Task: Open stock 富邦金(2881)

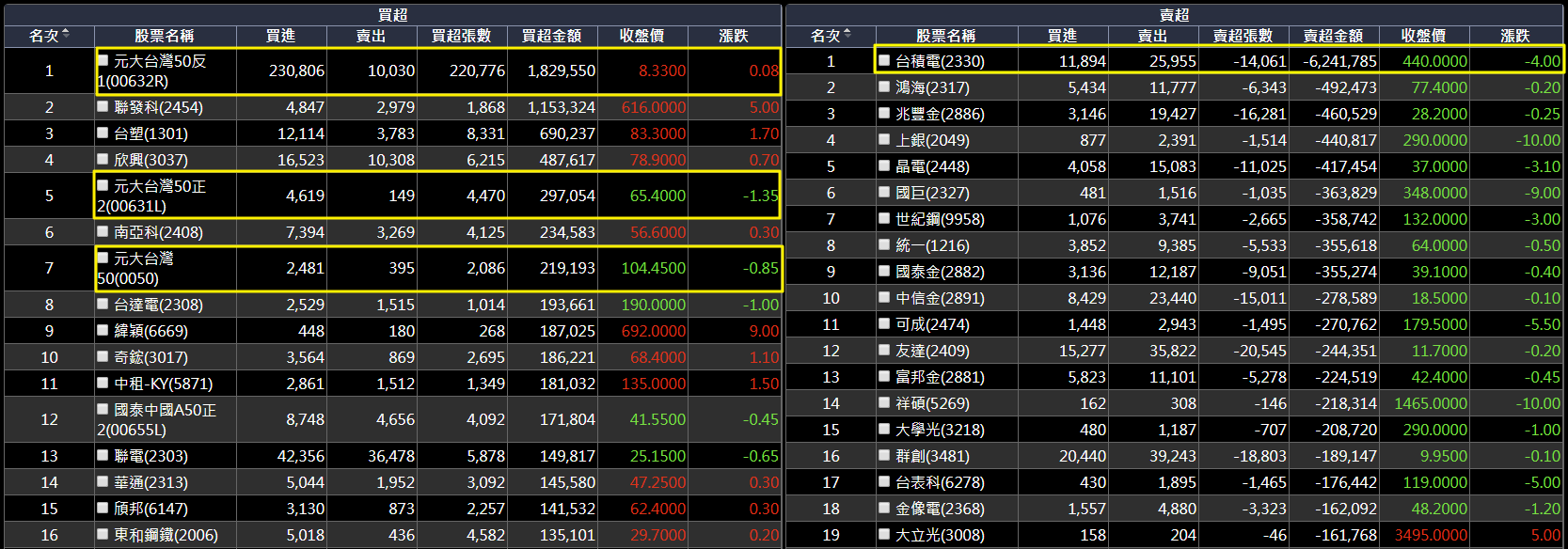Action: tap(940, 377)
